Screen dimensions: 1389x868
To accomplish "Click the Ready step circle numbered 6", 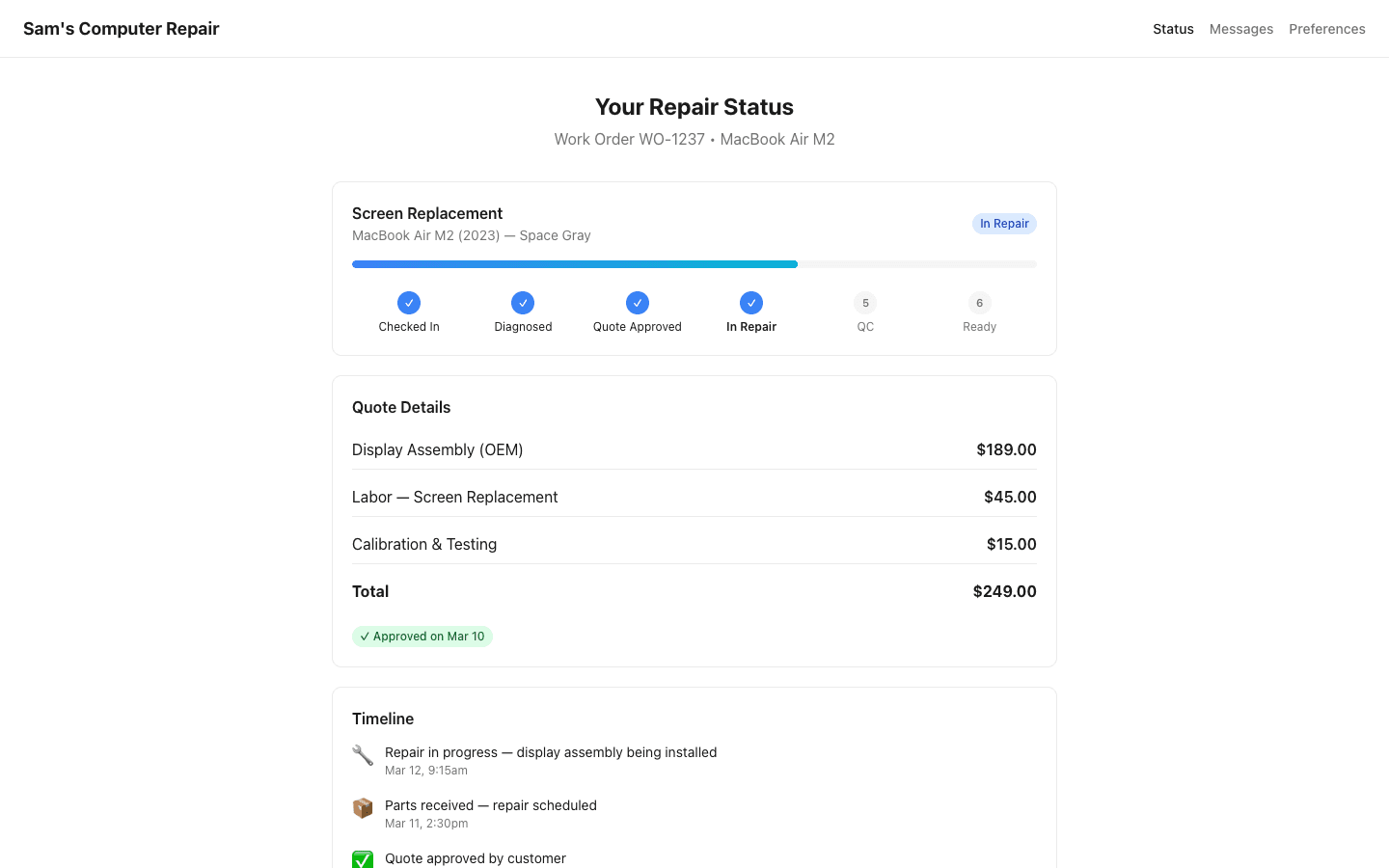I will point(979,303).
